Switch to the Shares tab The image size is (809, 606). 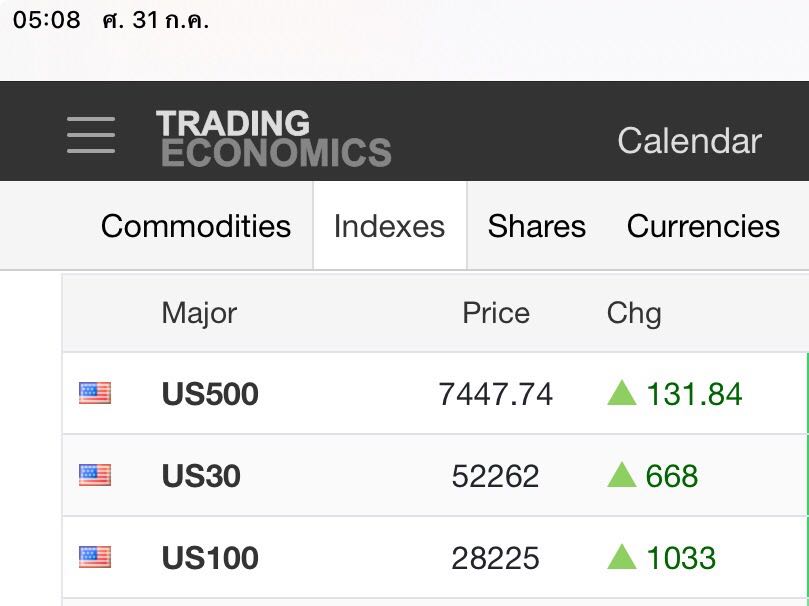537,226
